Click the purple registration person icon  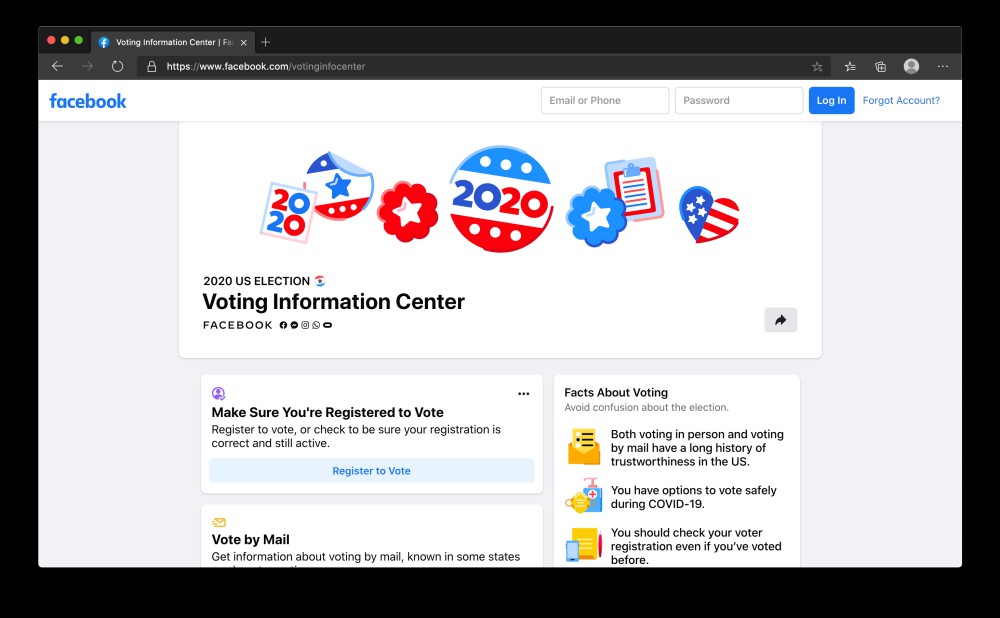point(218,394)
